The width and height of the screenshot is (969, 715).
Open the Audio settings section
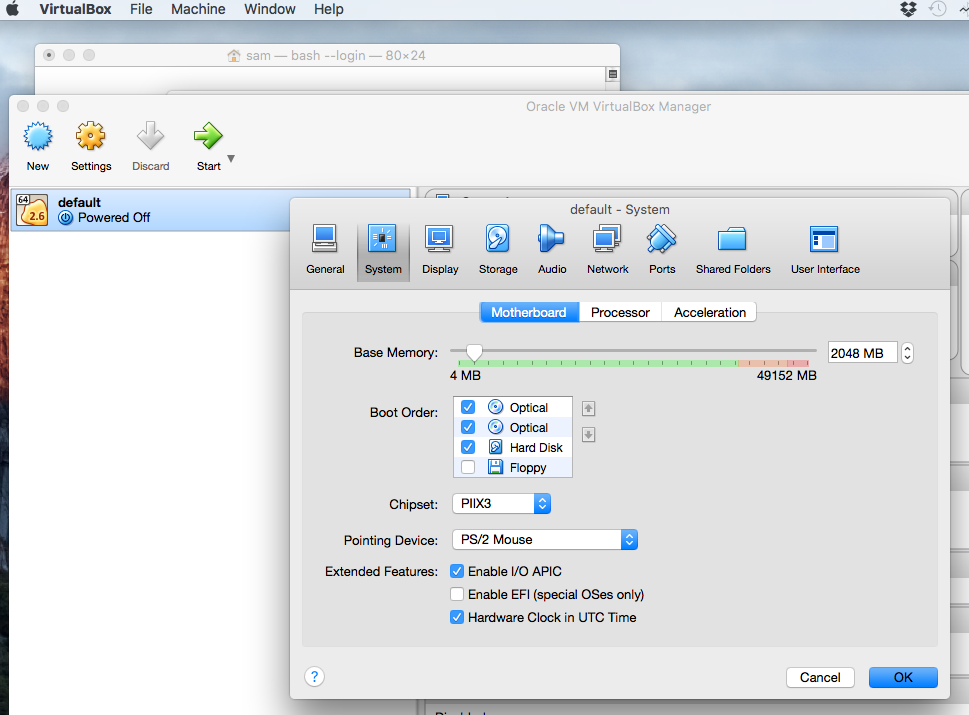(552, 250)
